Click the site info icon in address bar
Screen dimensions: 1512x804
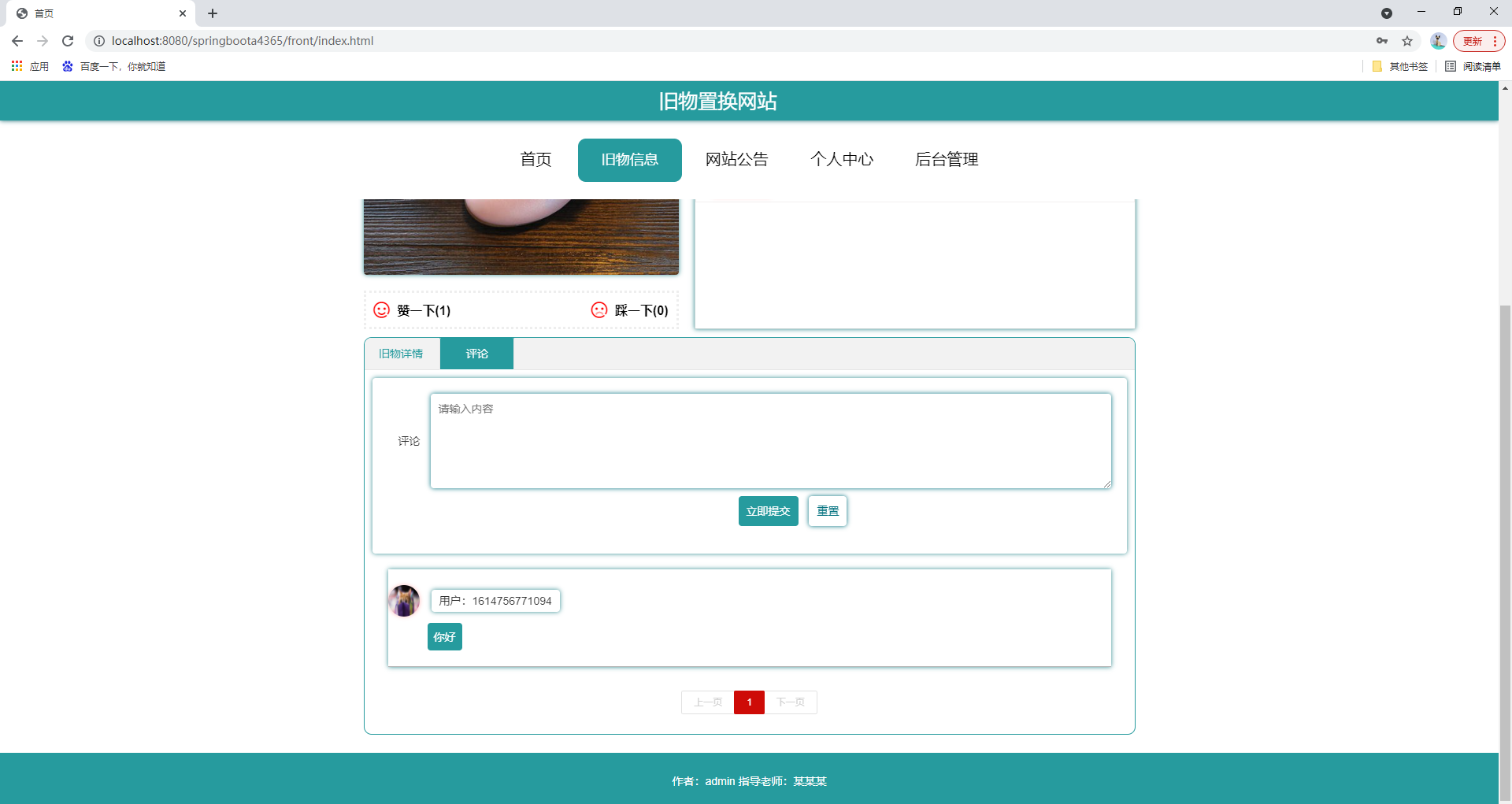pyautogui.click(x=99, y=41)
